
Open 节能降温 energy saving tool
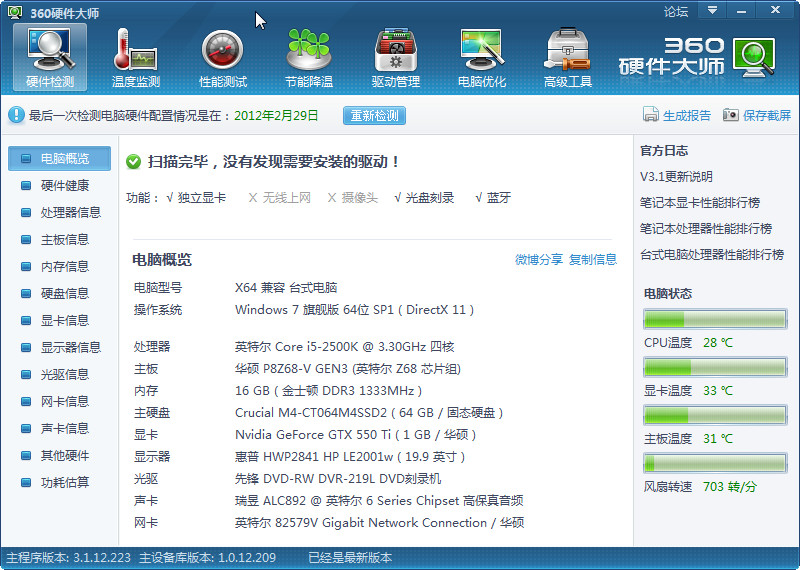point(309,57)
